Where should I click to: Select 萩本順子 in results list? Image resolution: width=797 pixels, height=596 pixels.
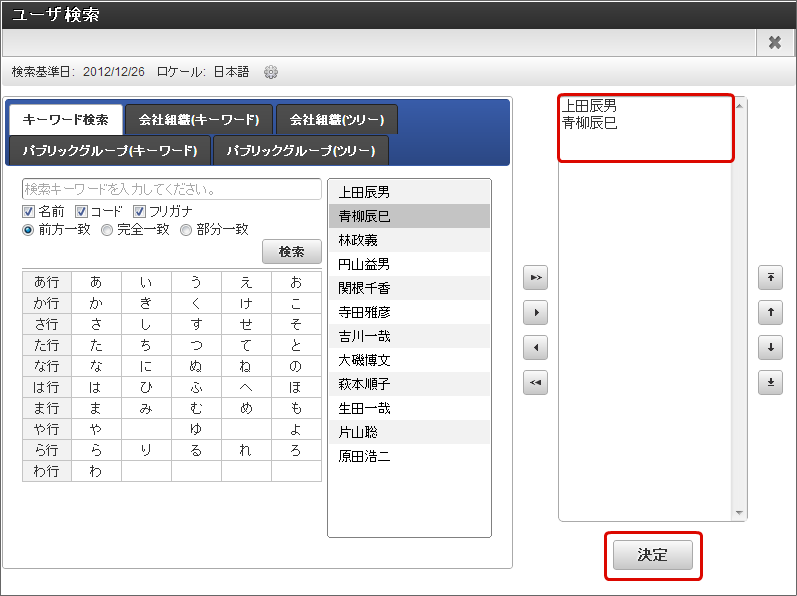tap(409, 384)
